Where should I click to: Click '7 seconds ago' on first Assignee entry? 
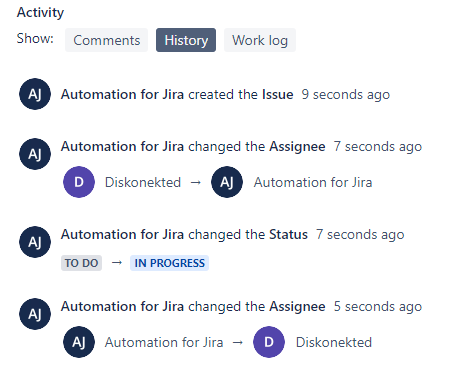378,147
